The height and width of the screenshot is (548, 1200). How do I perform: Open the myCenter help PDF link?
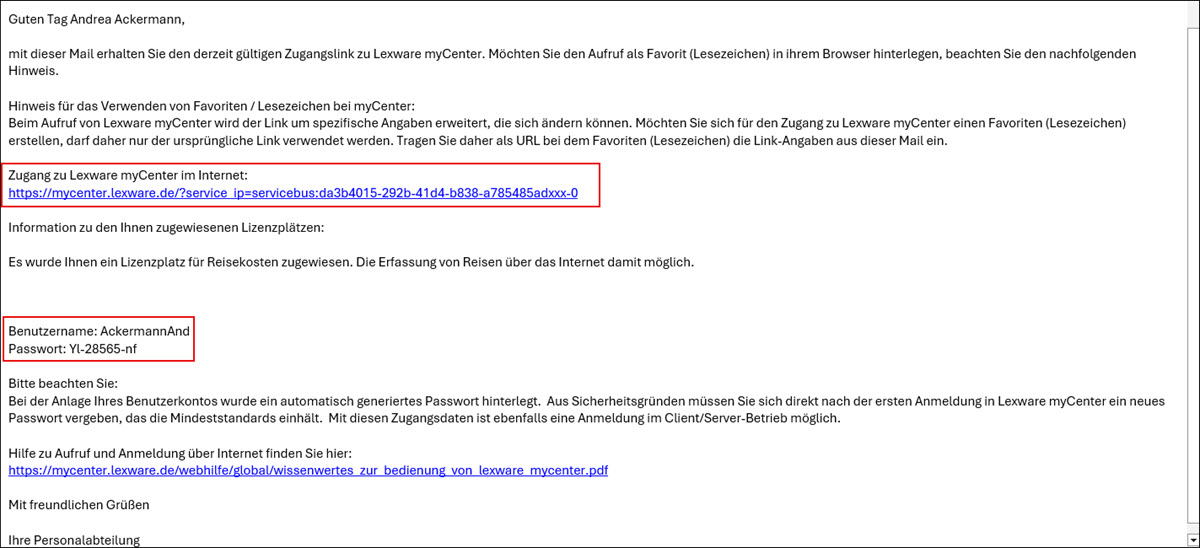click(308, 470)
